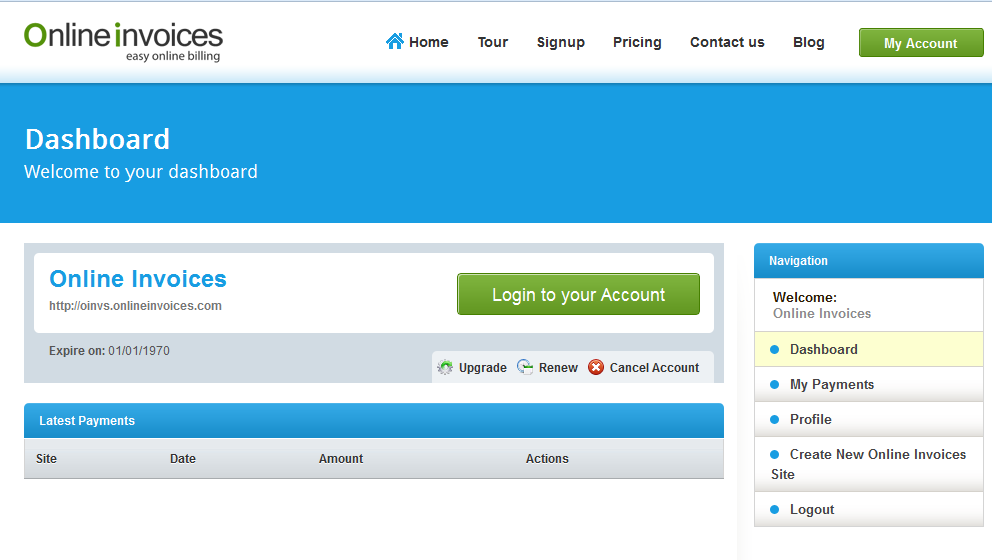Go to the Signup page
This screenshot has width=992, height=560.
[x=560, y=42]
